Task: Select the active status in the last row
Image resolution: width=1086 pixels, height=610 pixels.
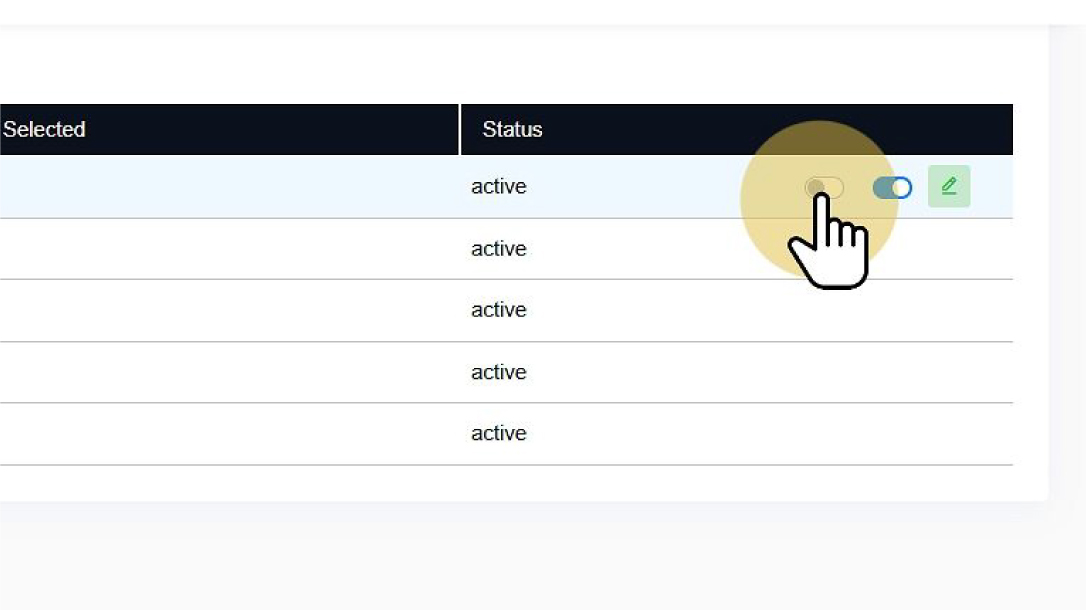Action: tap(499, 433)
